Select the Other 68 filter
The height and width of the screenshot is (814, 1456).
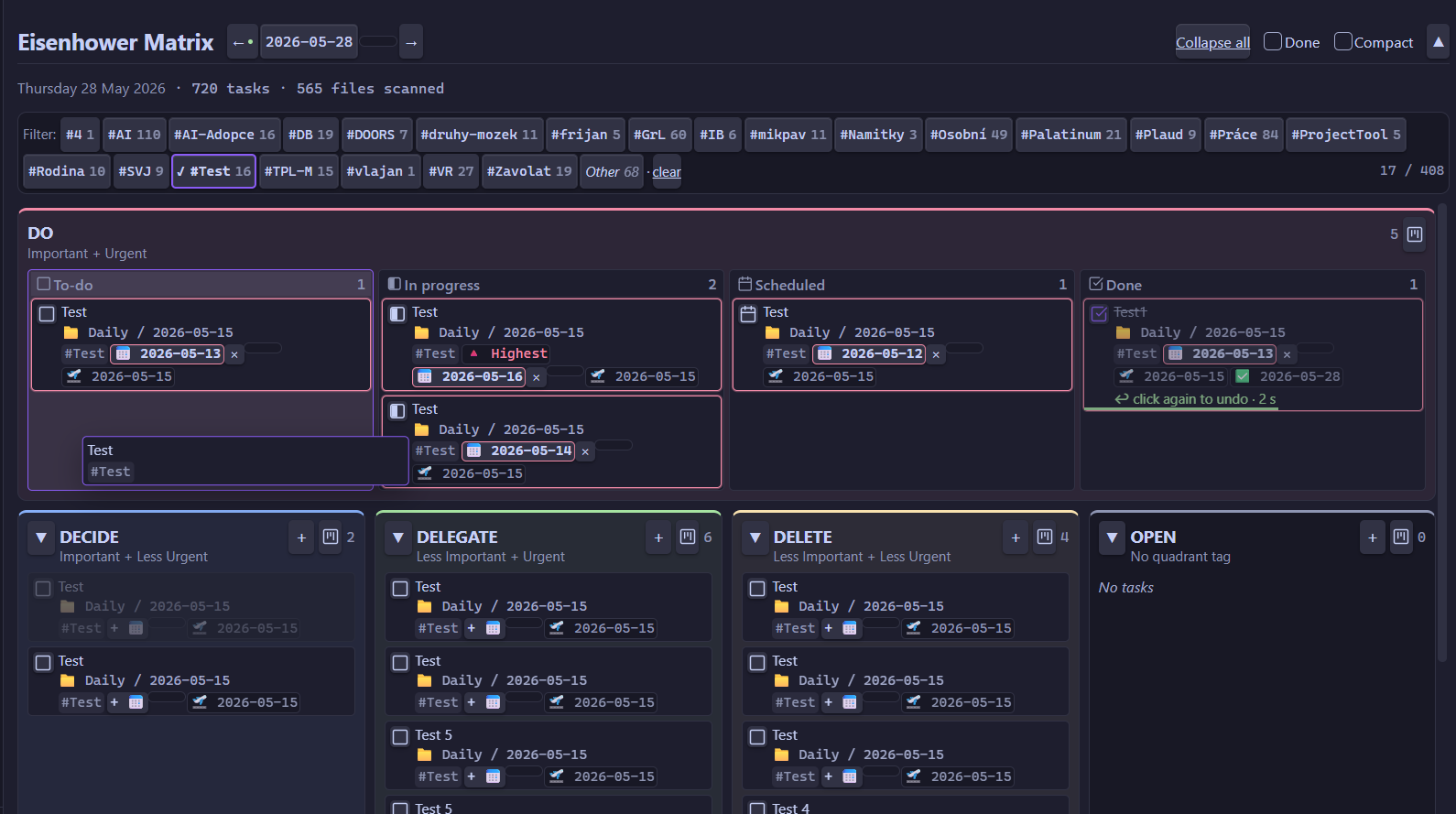[612, 171]
